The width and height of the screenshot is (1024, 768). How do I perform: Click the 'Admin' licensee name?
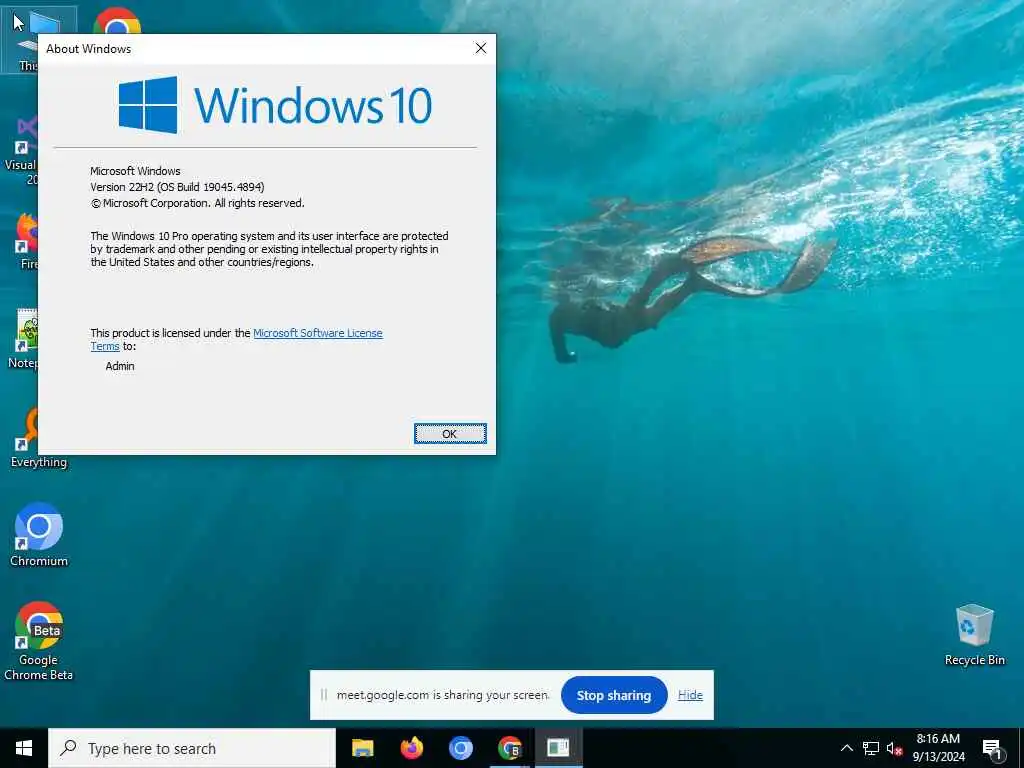(x=120, y=366)
